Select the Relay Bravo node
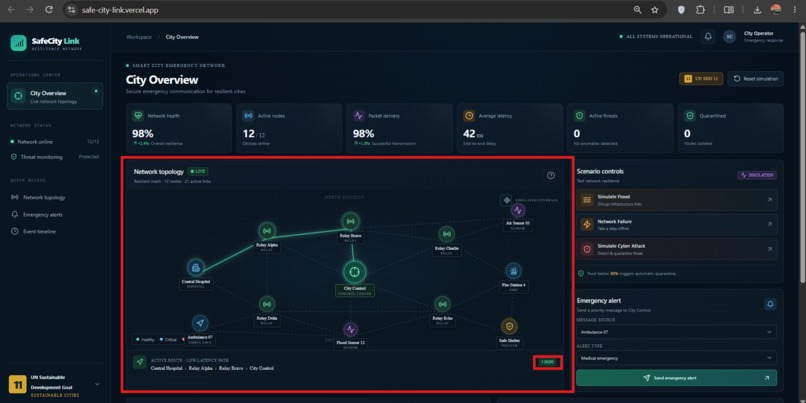 [351, 222]
